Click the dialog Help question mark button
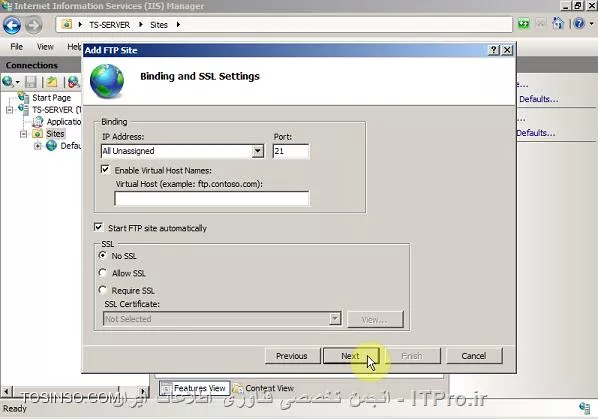598x419 pixels. point(494,50)
